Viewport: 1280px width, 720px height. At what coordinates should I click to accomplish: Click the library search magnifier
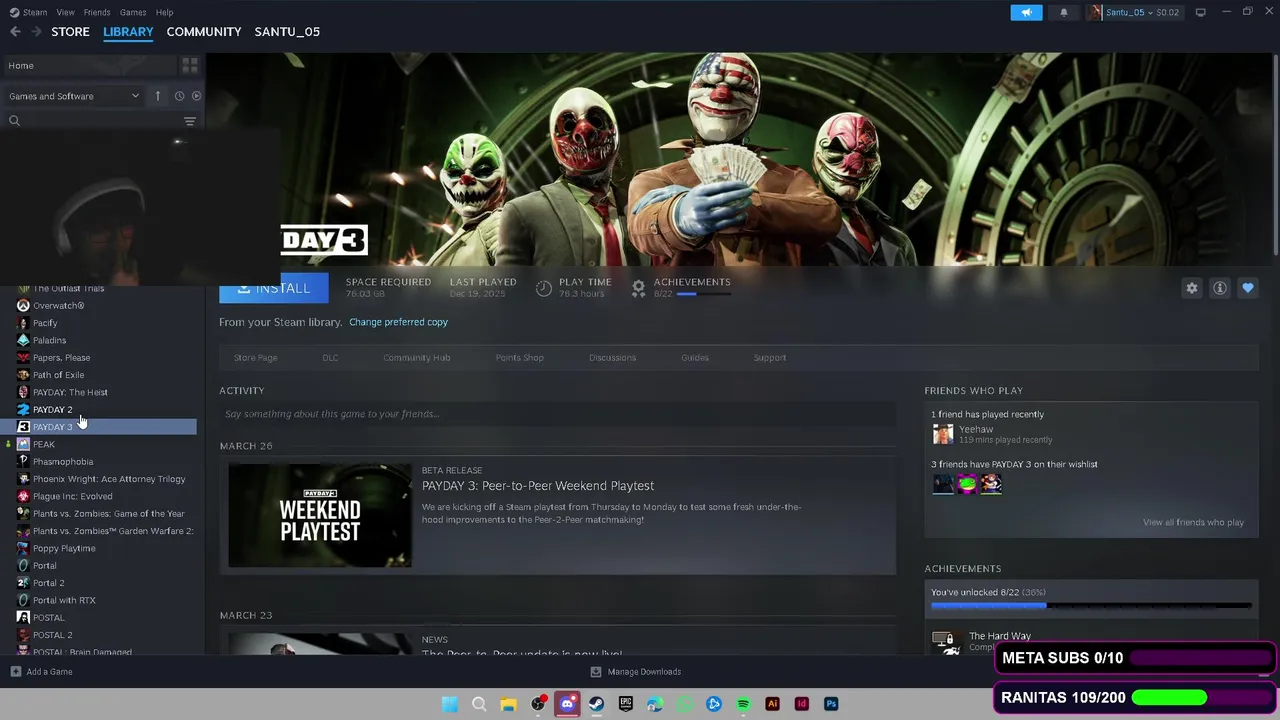coord(14,121)
